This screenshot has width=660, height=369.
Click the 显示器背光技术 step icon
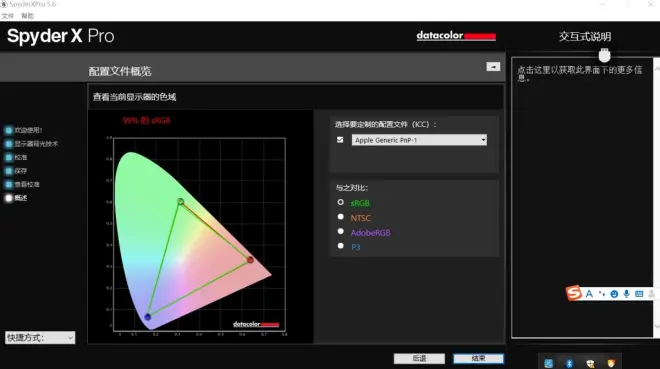pos(8,144)
